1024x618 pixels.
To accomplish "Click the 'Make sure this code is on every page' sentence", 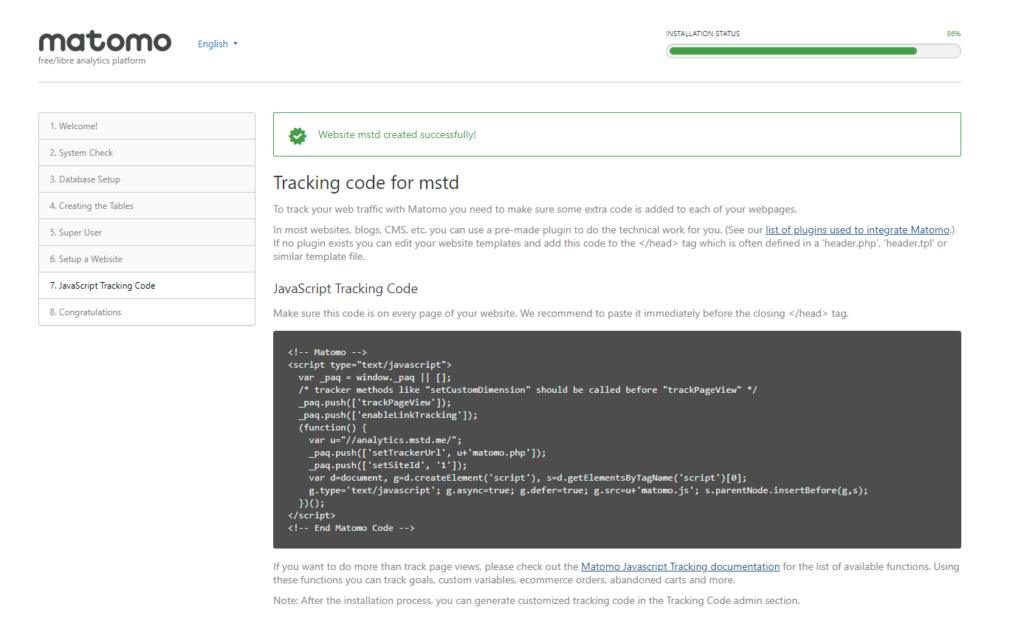I will coord(561,314).
